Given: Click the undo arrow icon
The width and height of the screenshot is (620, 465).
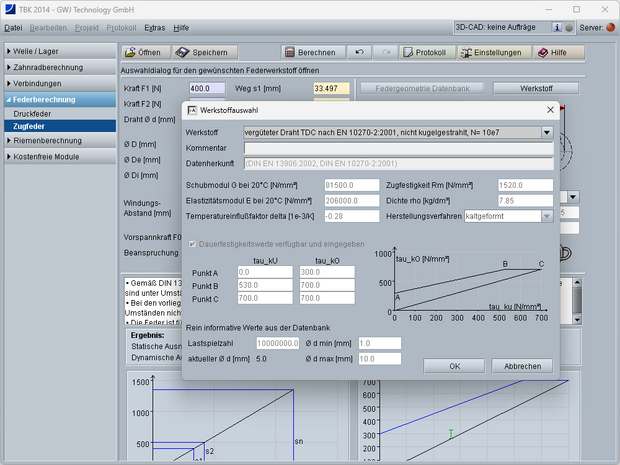Looking at the screenshot, I should (x=358, y=52).
